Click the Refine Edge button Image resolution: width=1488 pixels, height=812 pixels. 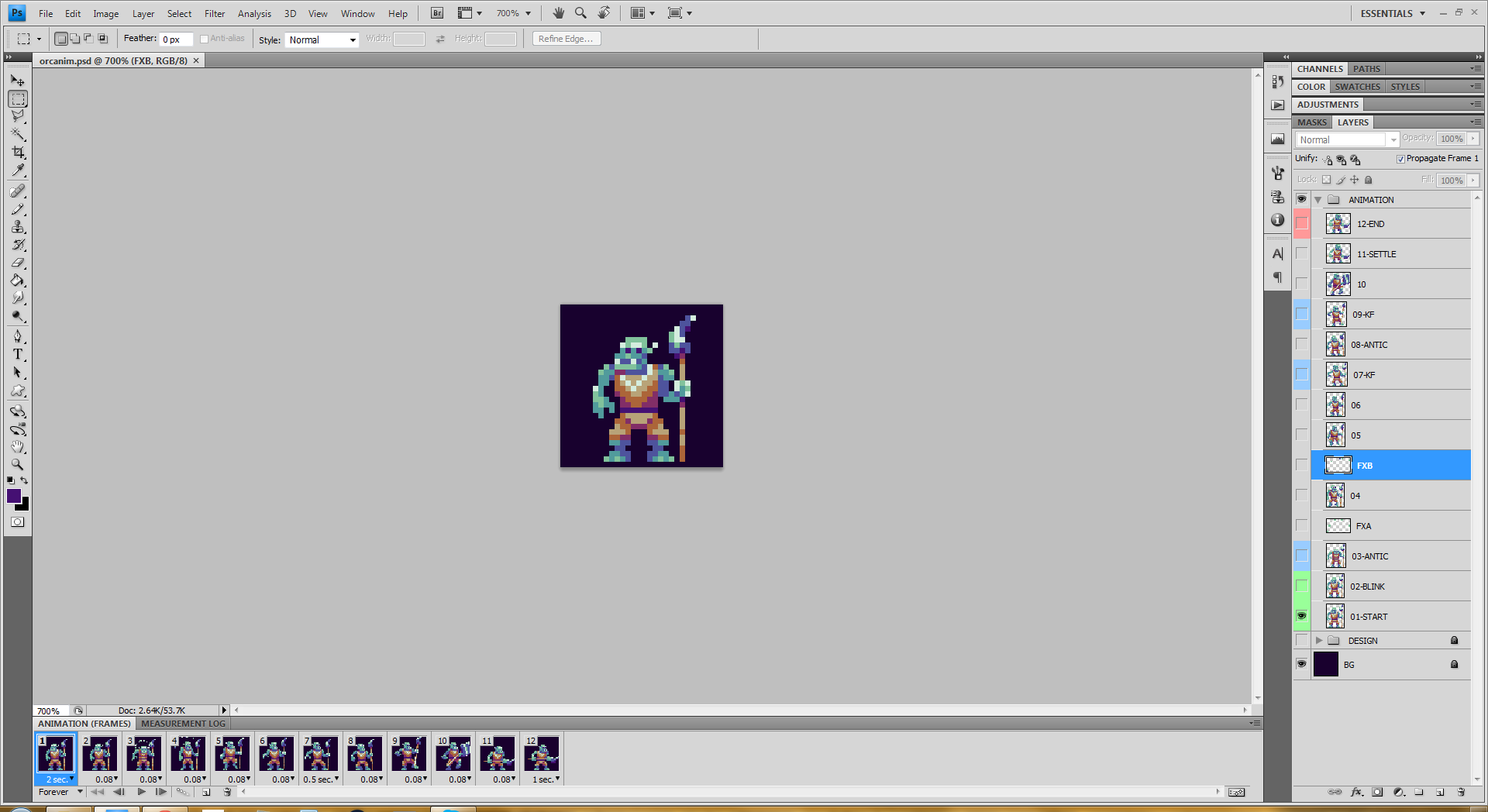(566, 39)
